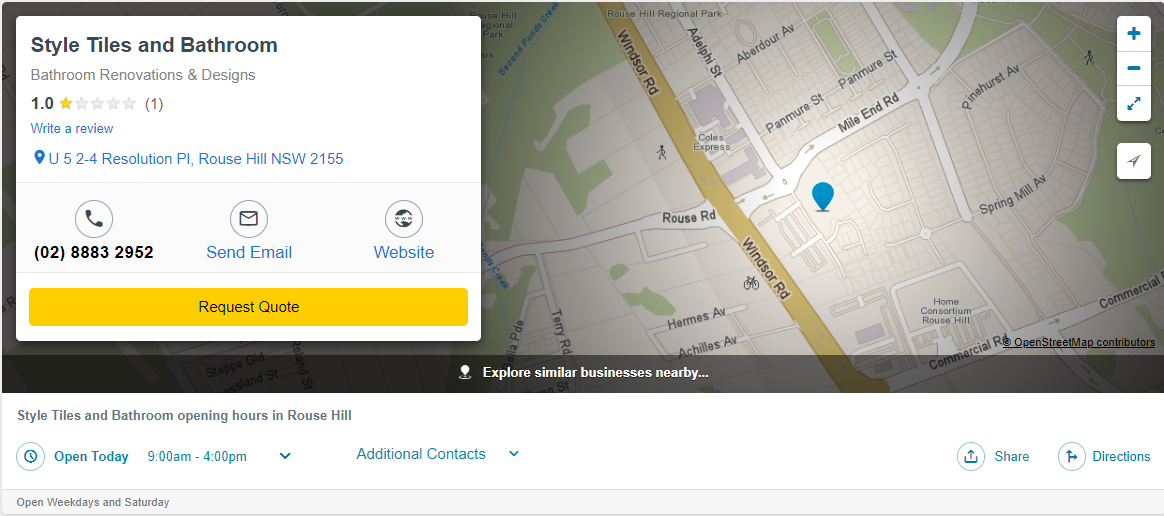The height and width of the screenshot is (516, 1164).
Task: Click the Directions label
Action: tap(1121, 456)
